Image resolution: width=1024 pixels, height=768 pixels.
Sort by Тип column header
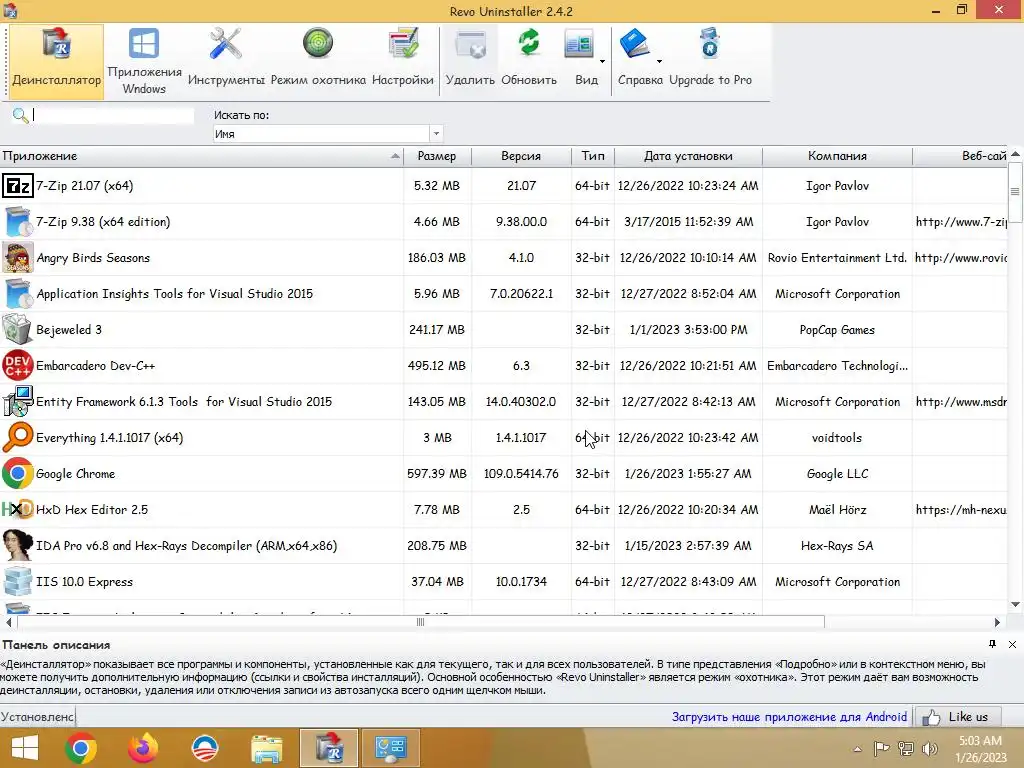pos(593,156)
